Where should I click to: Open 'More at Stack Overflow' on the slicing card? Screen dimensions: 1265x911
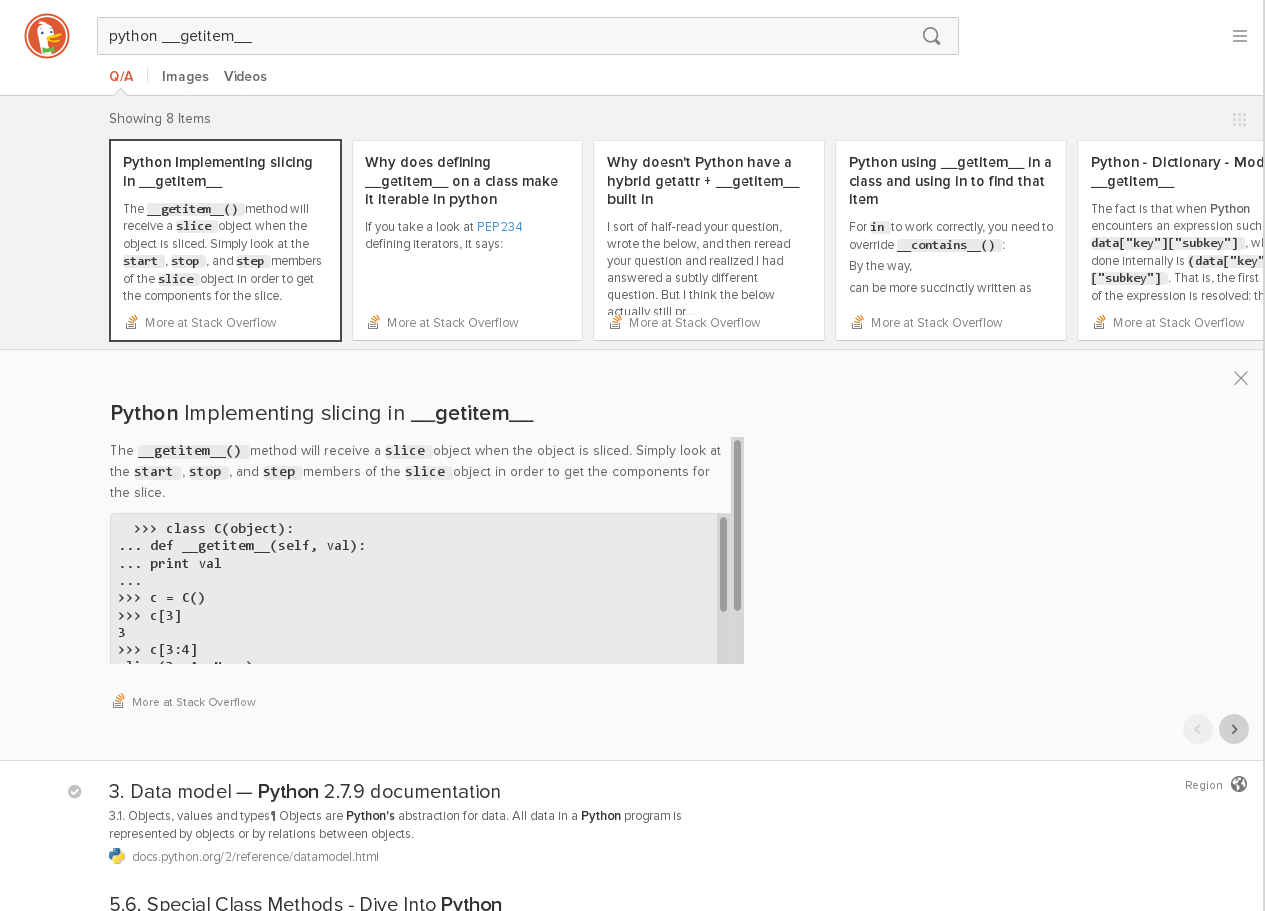tap(210, 322)
